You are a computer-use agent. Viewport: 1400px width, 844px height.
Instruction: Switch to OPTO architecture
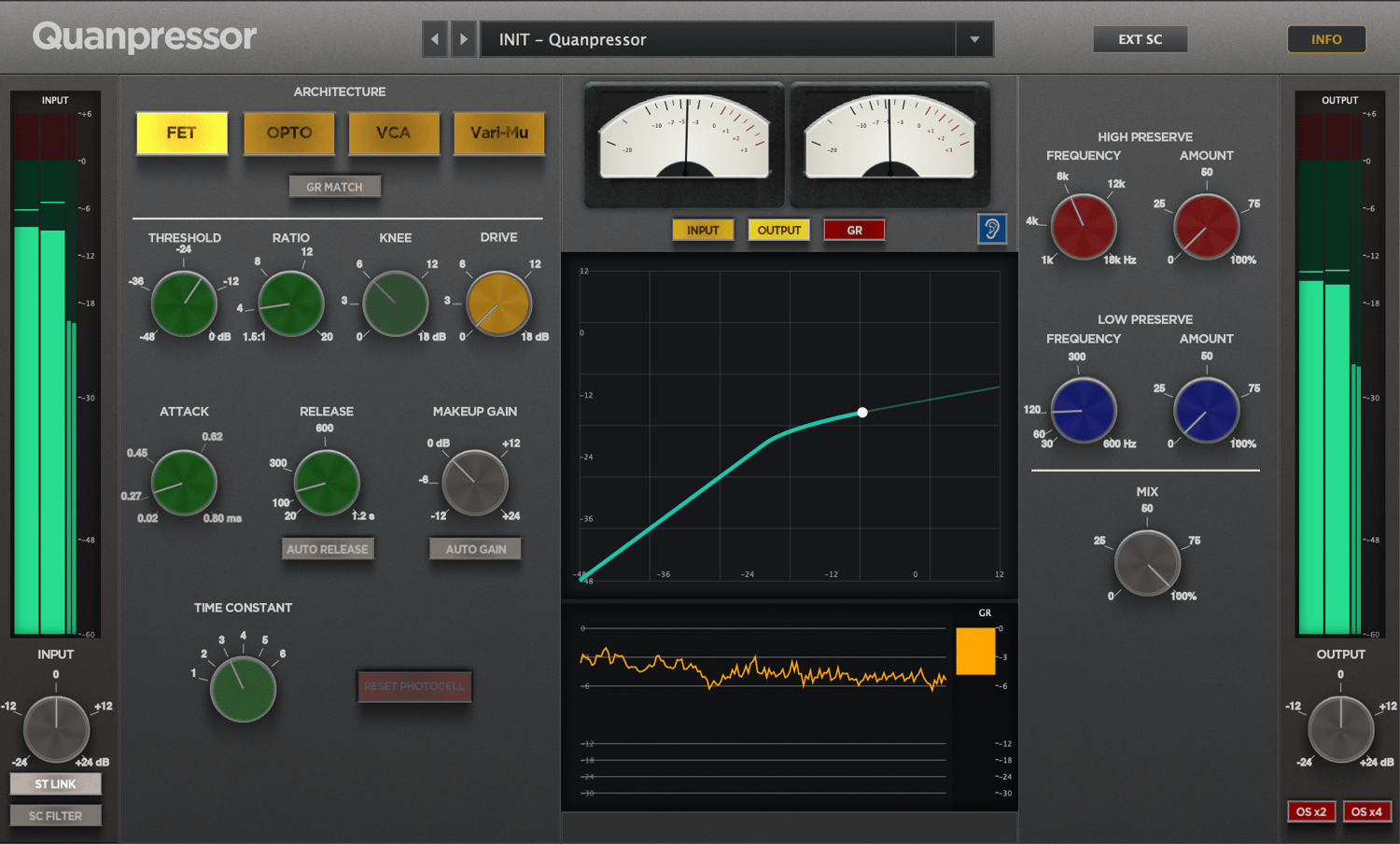click(x=289, y=133)
